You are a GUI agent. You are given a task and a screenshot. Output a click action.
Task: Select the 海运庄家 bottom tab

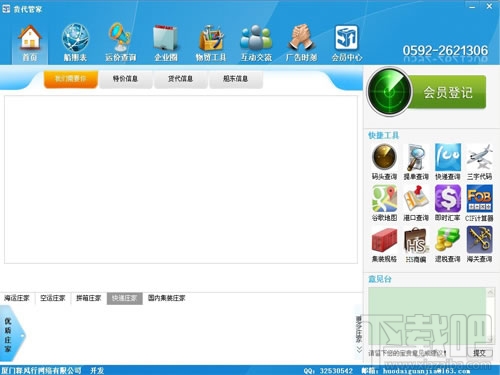click(17, 298)
